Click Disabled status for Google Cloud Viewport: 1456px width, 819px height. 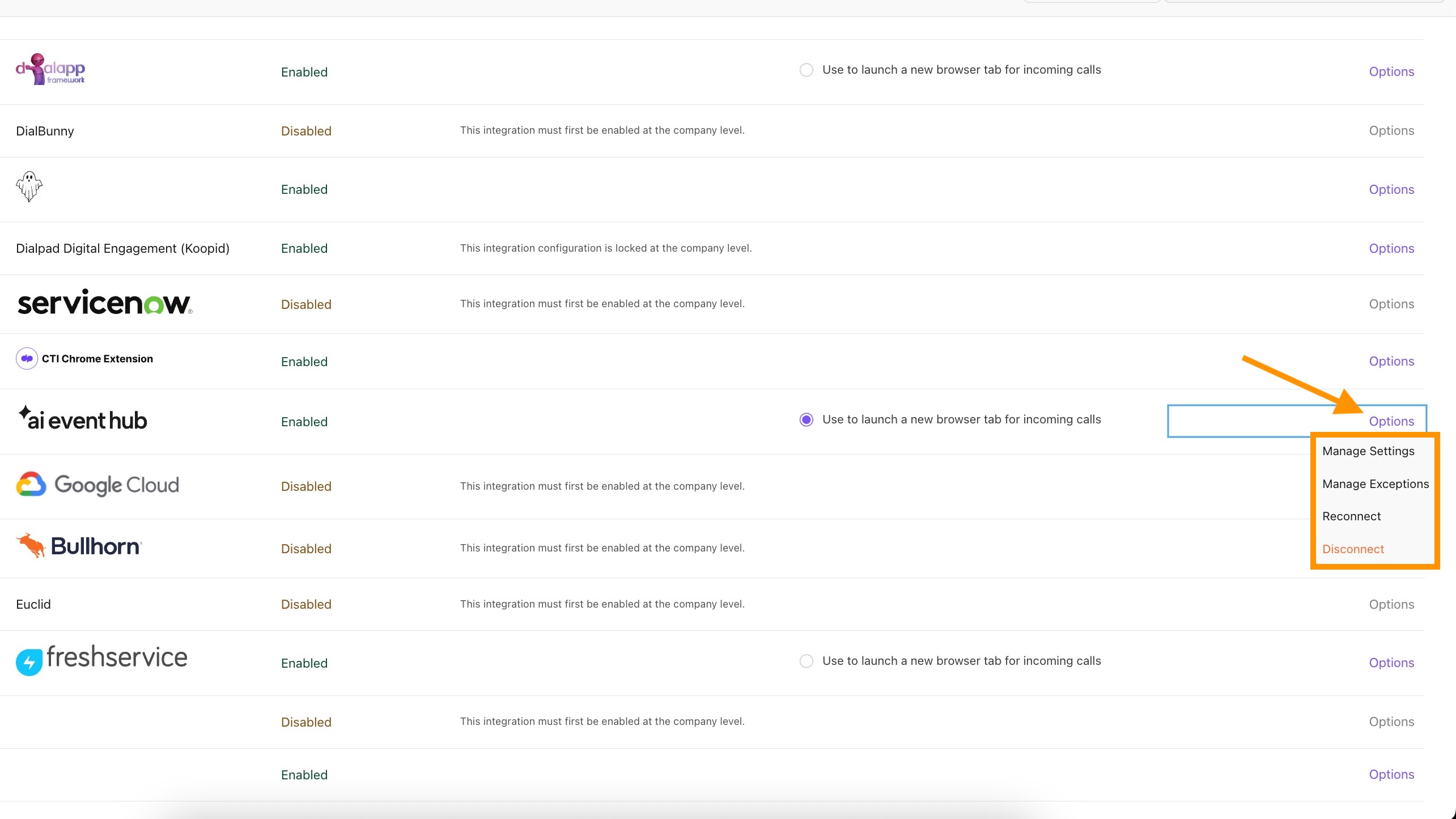(x=306, y=486)
